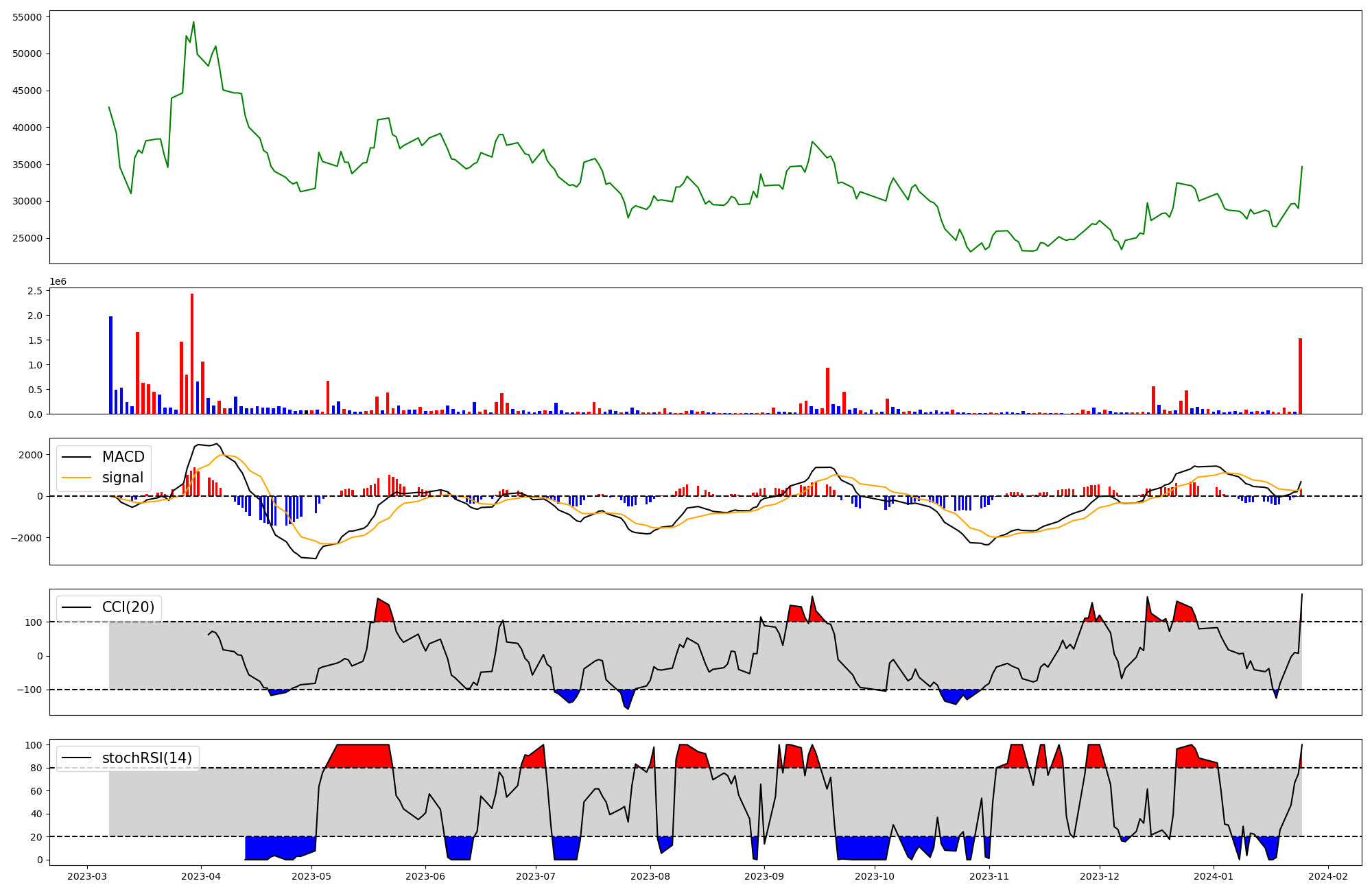The image size is (1372, 892).
Task: Click the 2023-11 x-axis date label
Action: tap(989, 876)
